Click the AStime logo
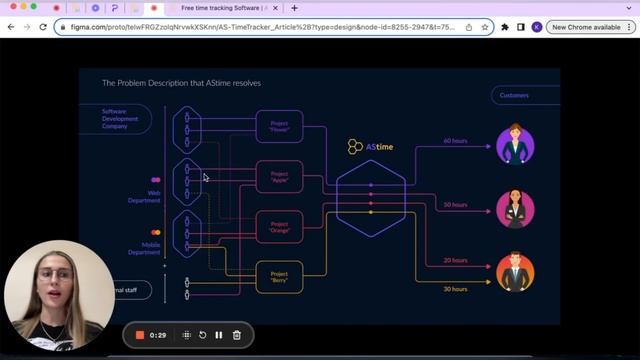 (370, 147)
